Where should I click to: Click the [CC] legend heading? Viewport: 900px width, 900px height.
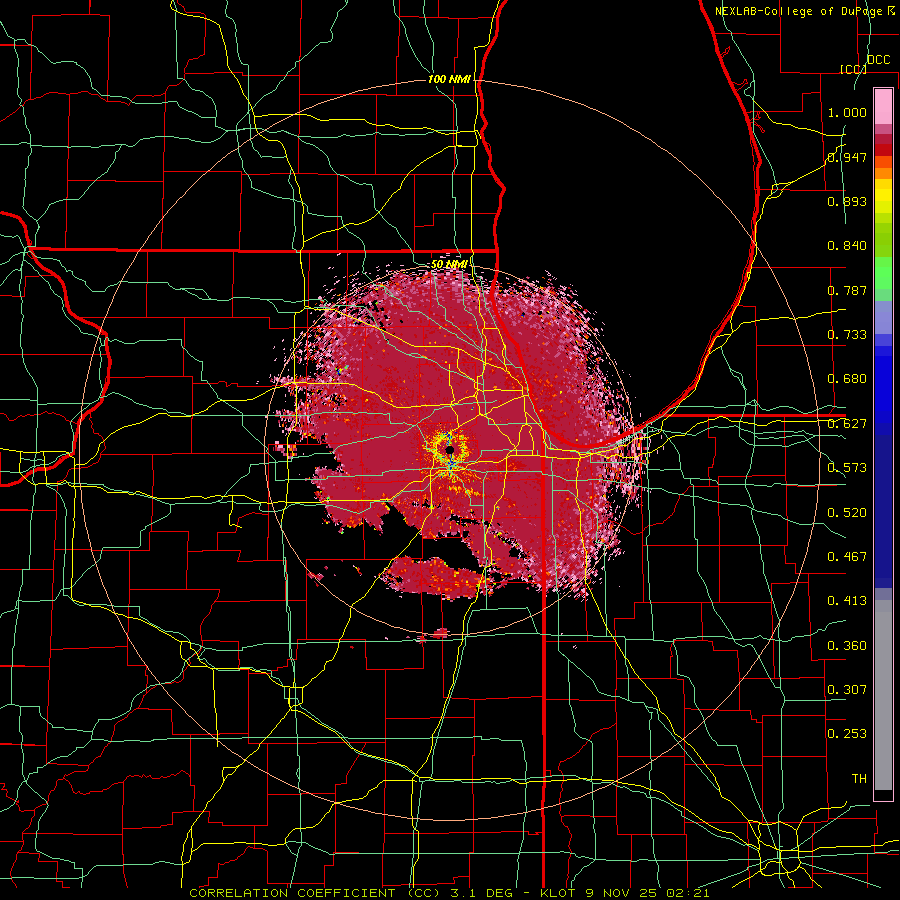(x=853, y=69)
